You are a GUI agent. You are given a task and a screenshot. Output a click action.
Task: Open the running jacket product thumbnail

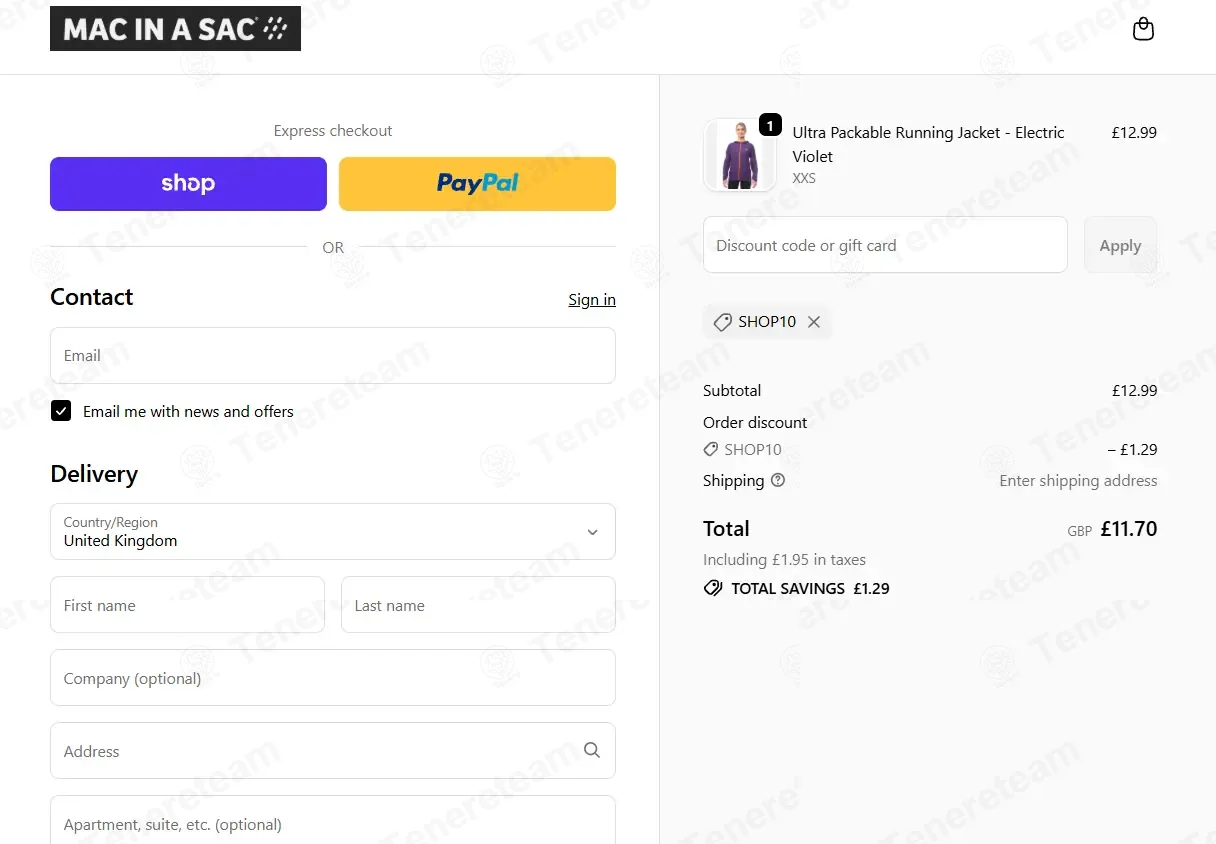740,155
